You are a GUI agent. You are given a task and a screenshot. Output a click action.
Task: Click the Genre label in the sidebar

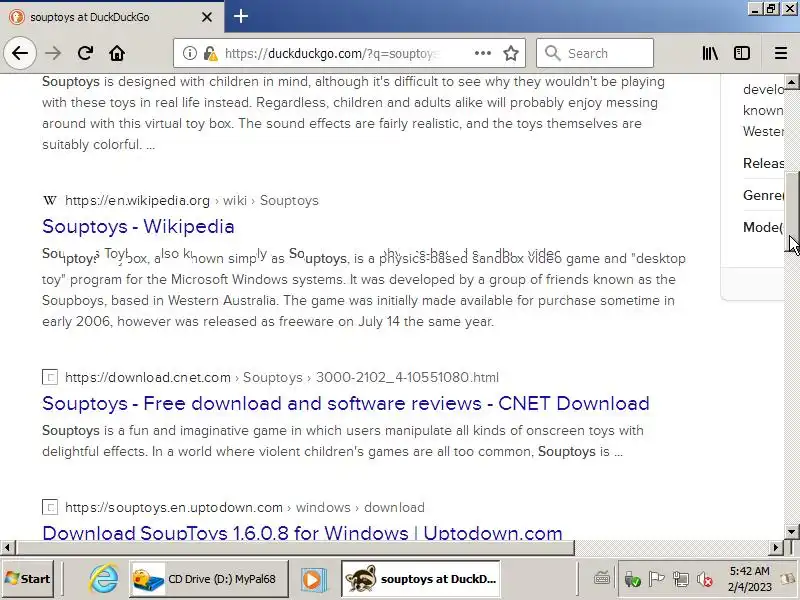coord(763,195)
